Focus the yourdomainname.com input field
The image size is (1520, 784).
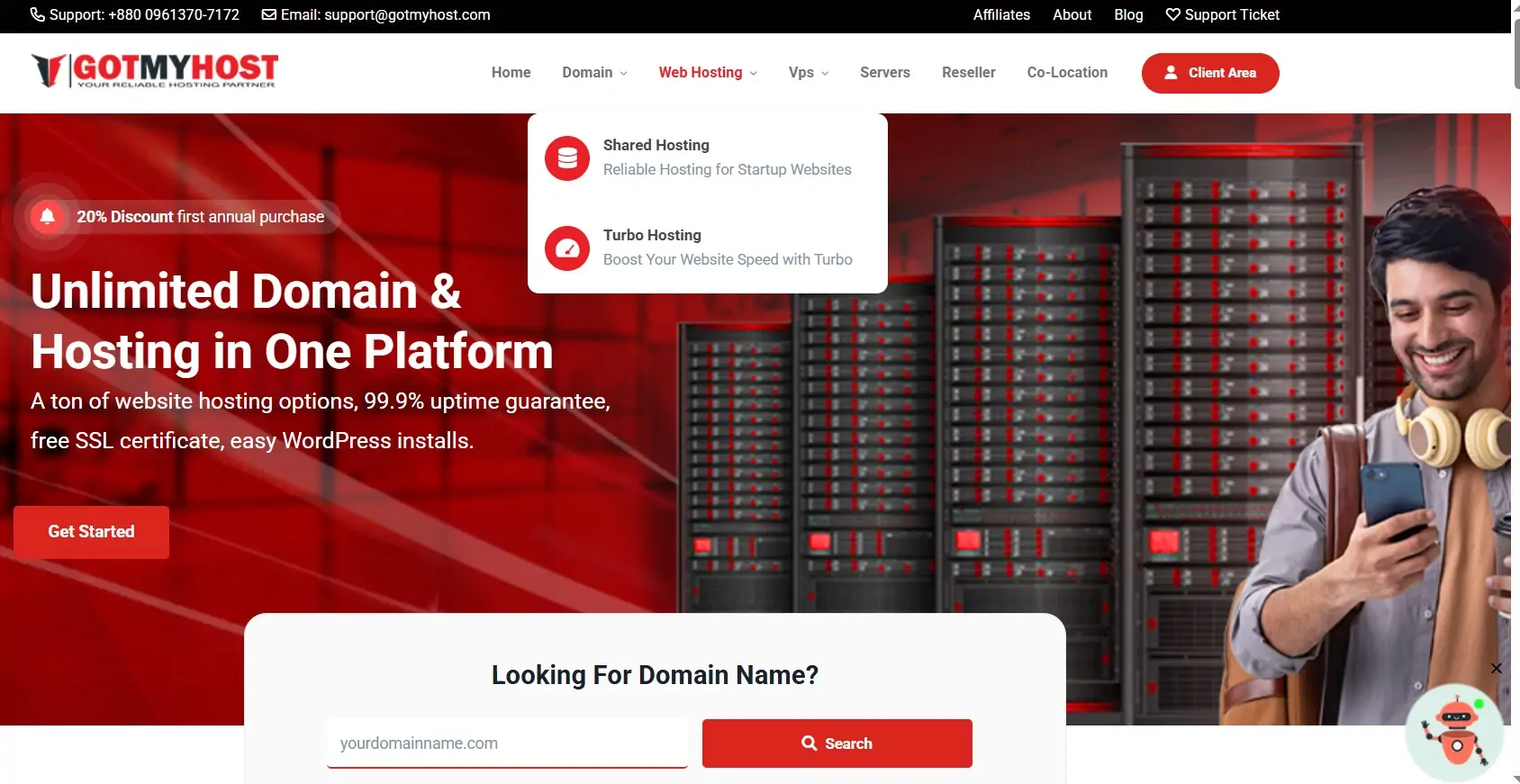click(x=507, y=743)
